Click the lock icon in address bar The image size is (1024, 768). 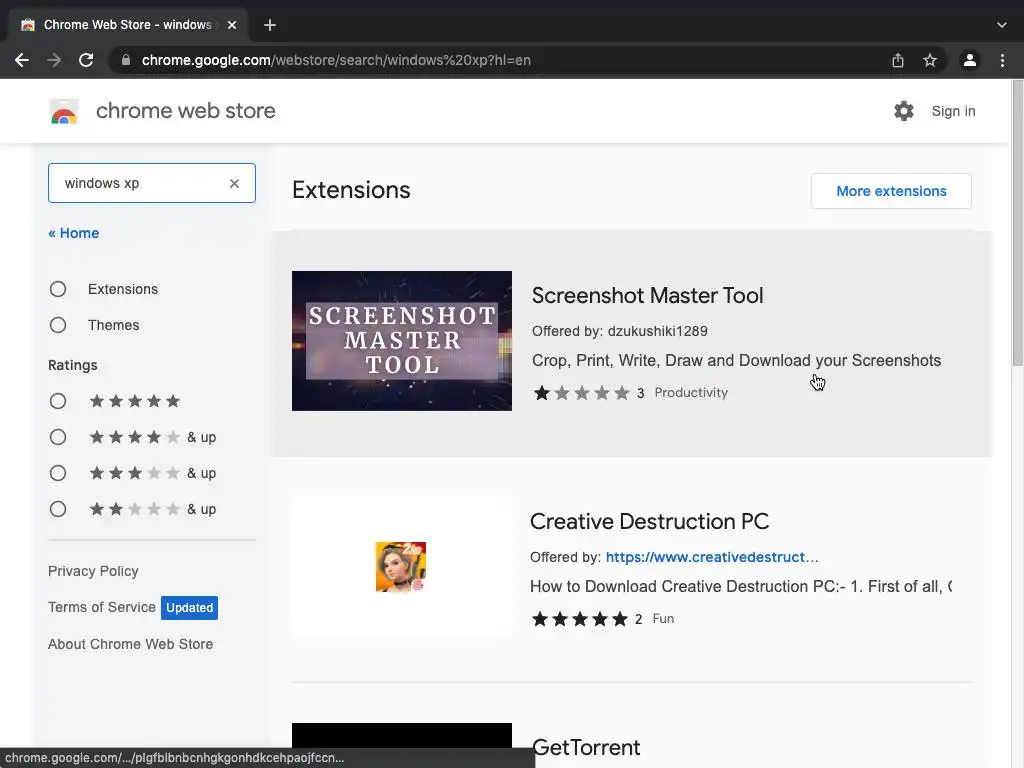pos(126,60)
